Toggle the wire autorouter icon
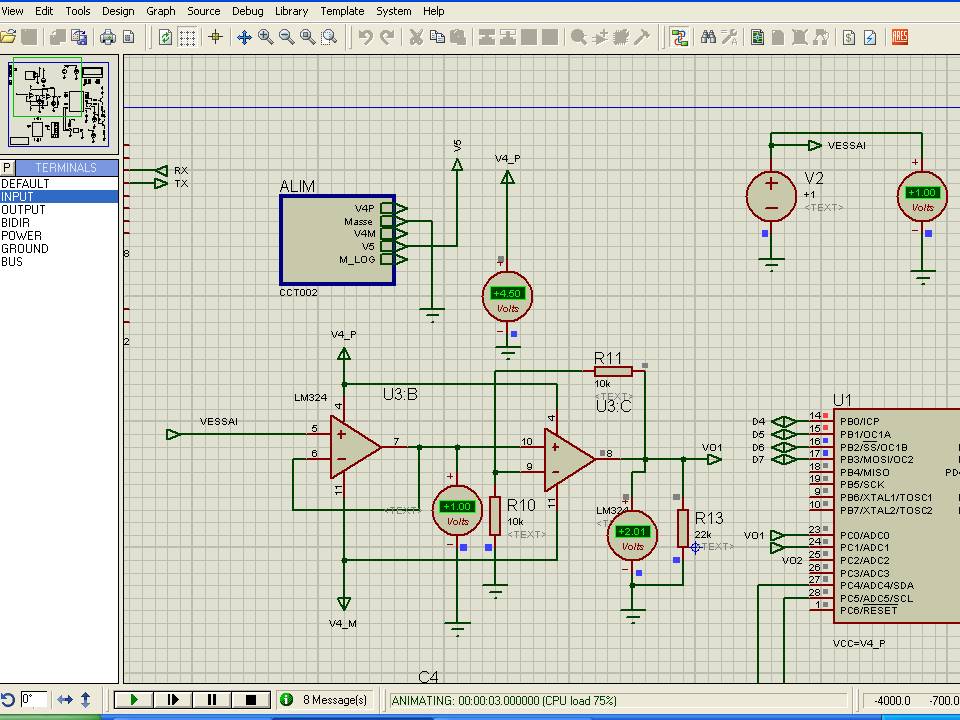The image size is (960, 720). point(680,37)
